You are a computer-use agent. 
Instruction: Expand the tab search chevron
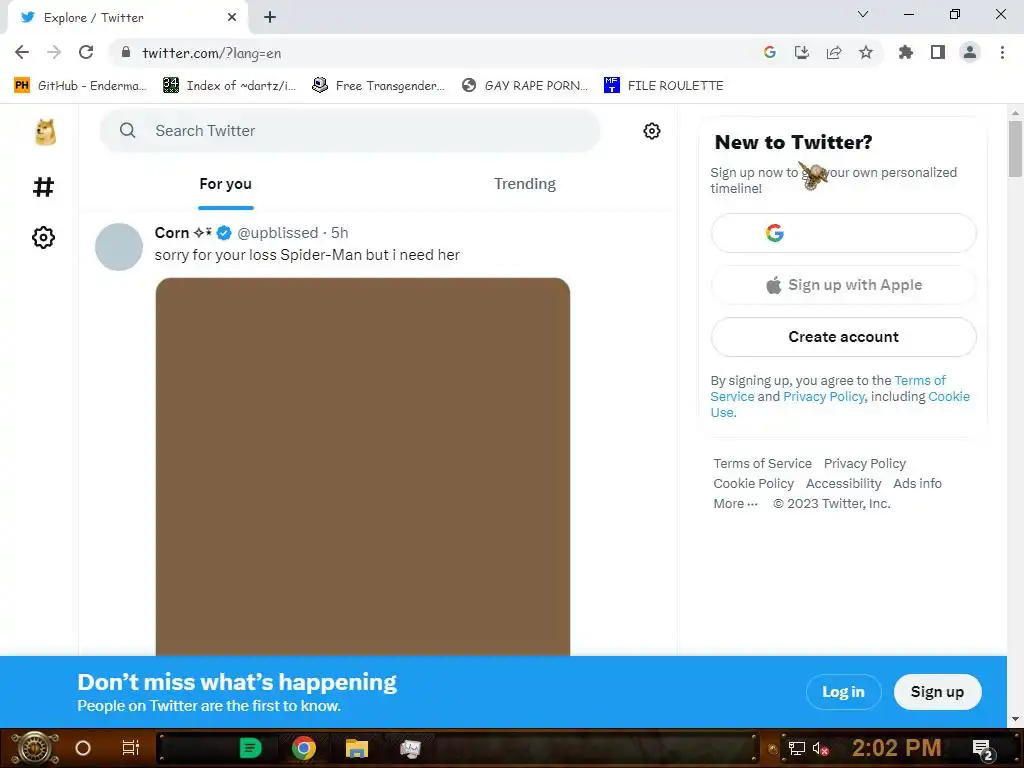click(x=863, y=14)
